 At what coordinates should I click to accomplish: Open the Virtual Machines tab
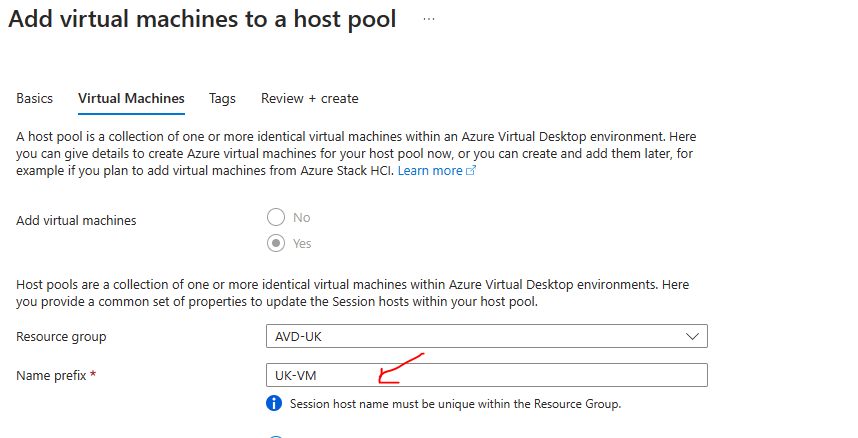pyautogui.click(x=131, y=98)
